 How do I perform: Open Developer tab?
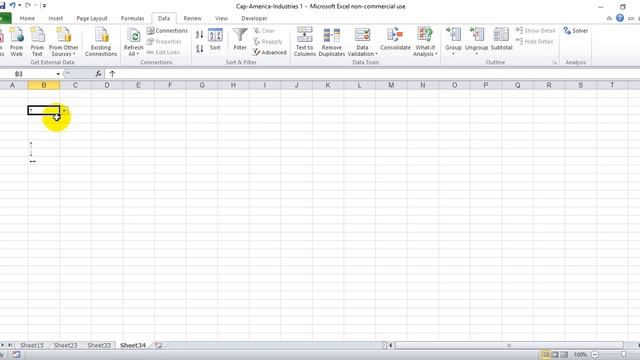coord(254,18)
